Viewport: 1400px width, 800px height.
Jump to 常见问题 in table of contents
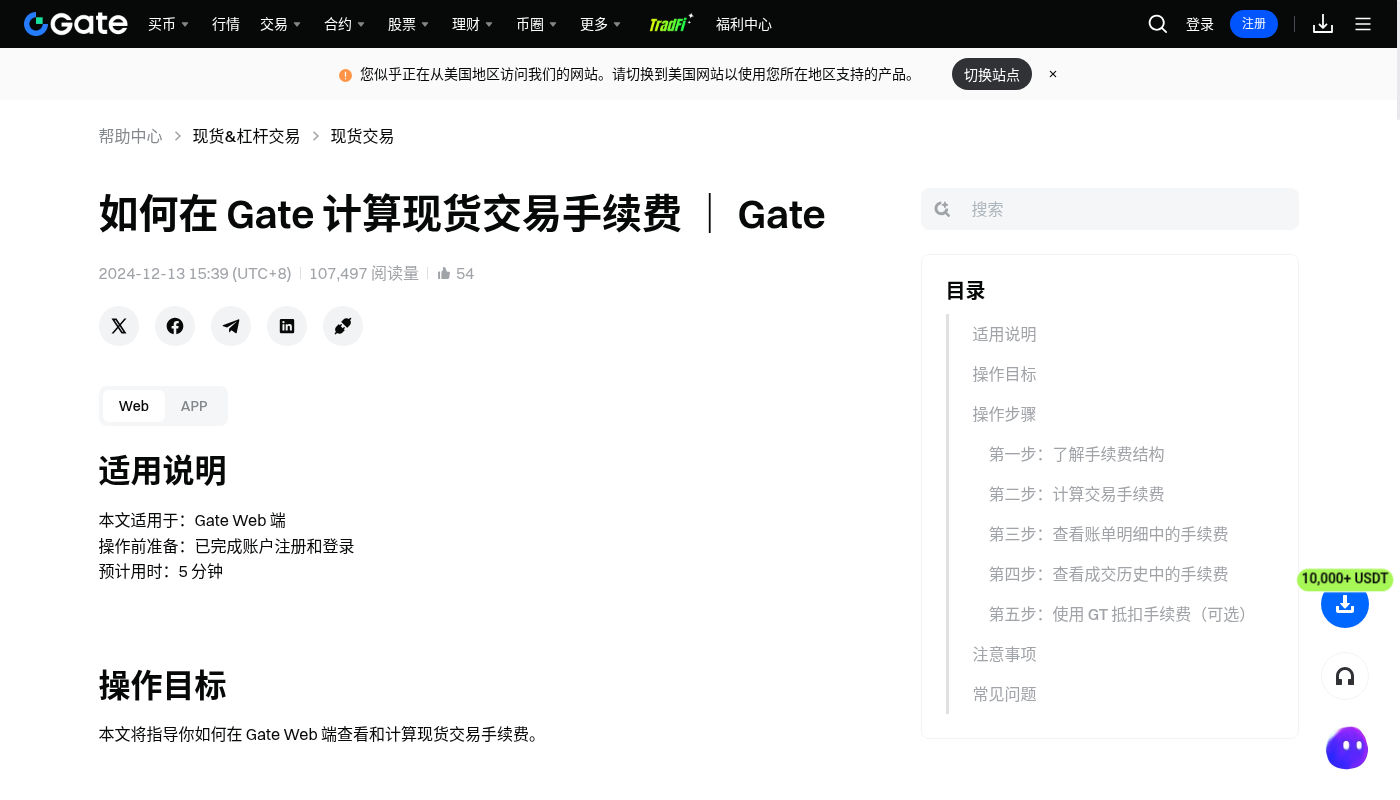pyautogui.click(x=1004, y=694)
